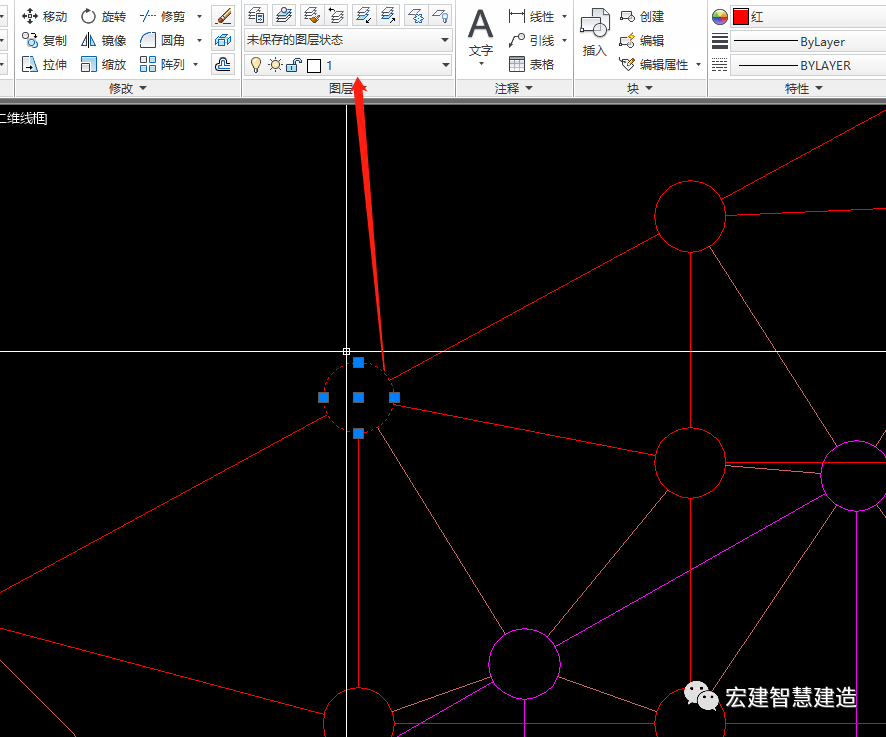Click layer 1 white color swatch

click(314, 66)
